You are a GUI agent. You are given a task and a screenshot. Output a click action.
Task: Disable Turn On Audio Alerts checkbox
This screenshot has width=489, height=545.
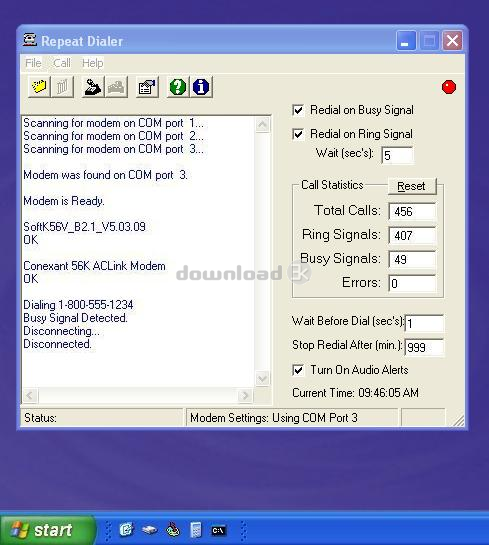[x=298, y=370]
